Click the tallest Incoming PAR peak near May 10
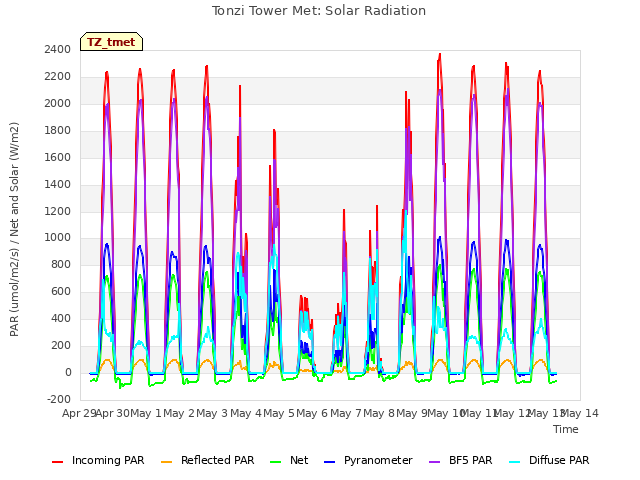Image resolution: width=640 pixels, height=480 pixels. [440, 55]
